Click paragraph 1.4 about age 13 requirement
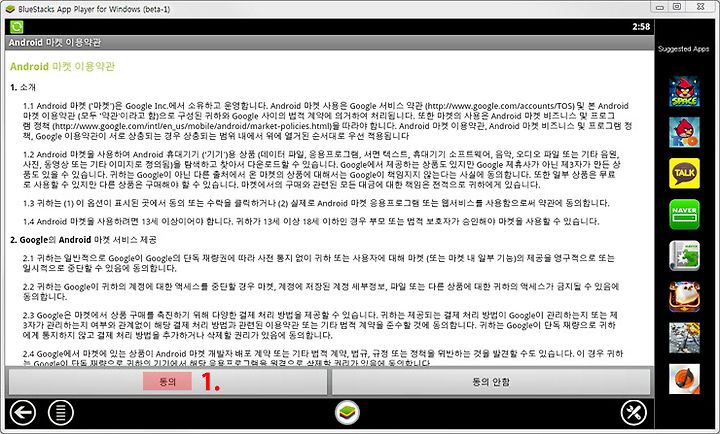This screenshot has height=434, width=720. coord(311,221)
